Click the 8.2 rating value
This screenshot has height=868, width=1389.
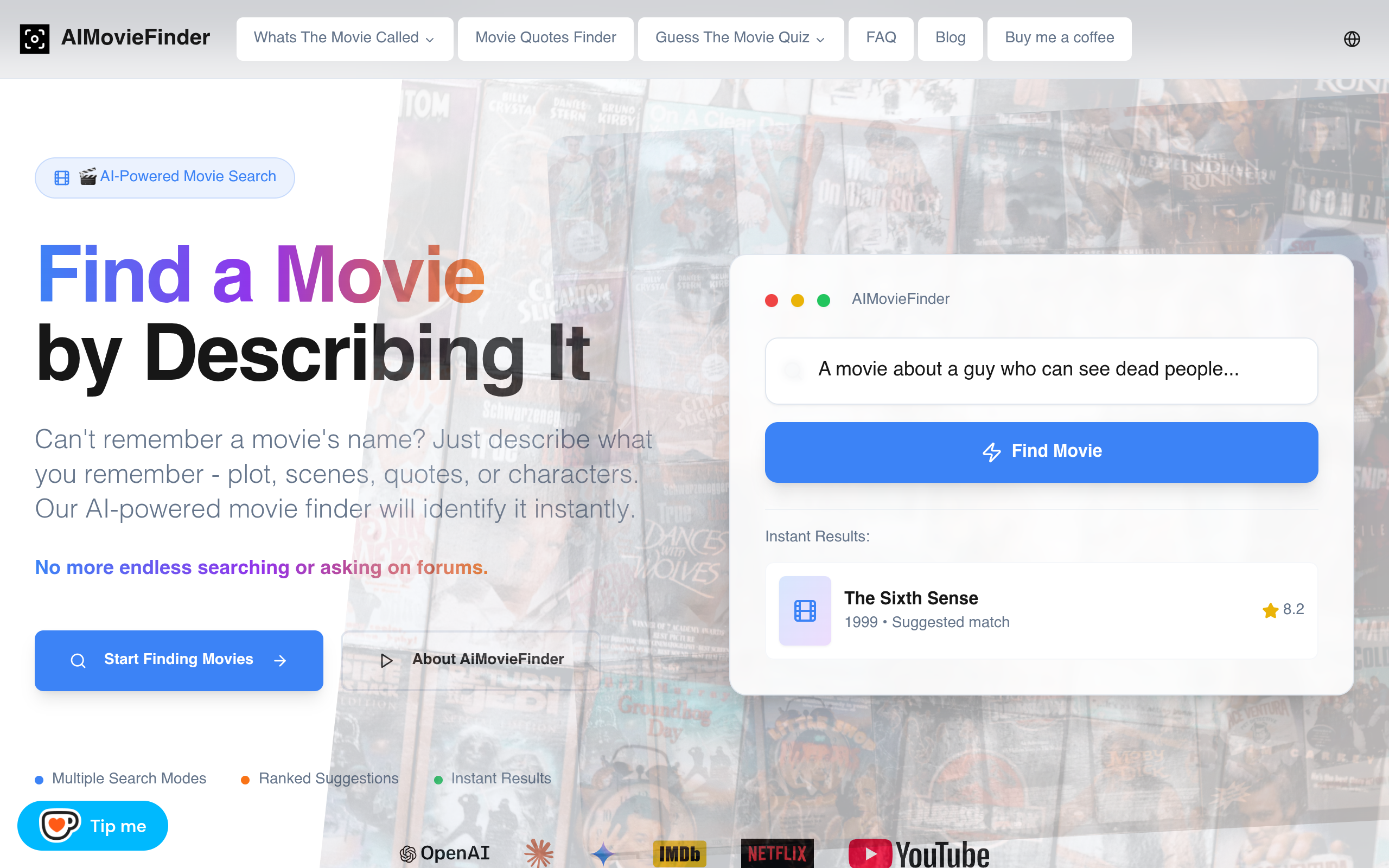[1293, 609]
